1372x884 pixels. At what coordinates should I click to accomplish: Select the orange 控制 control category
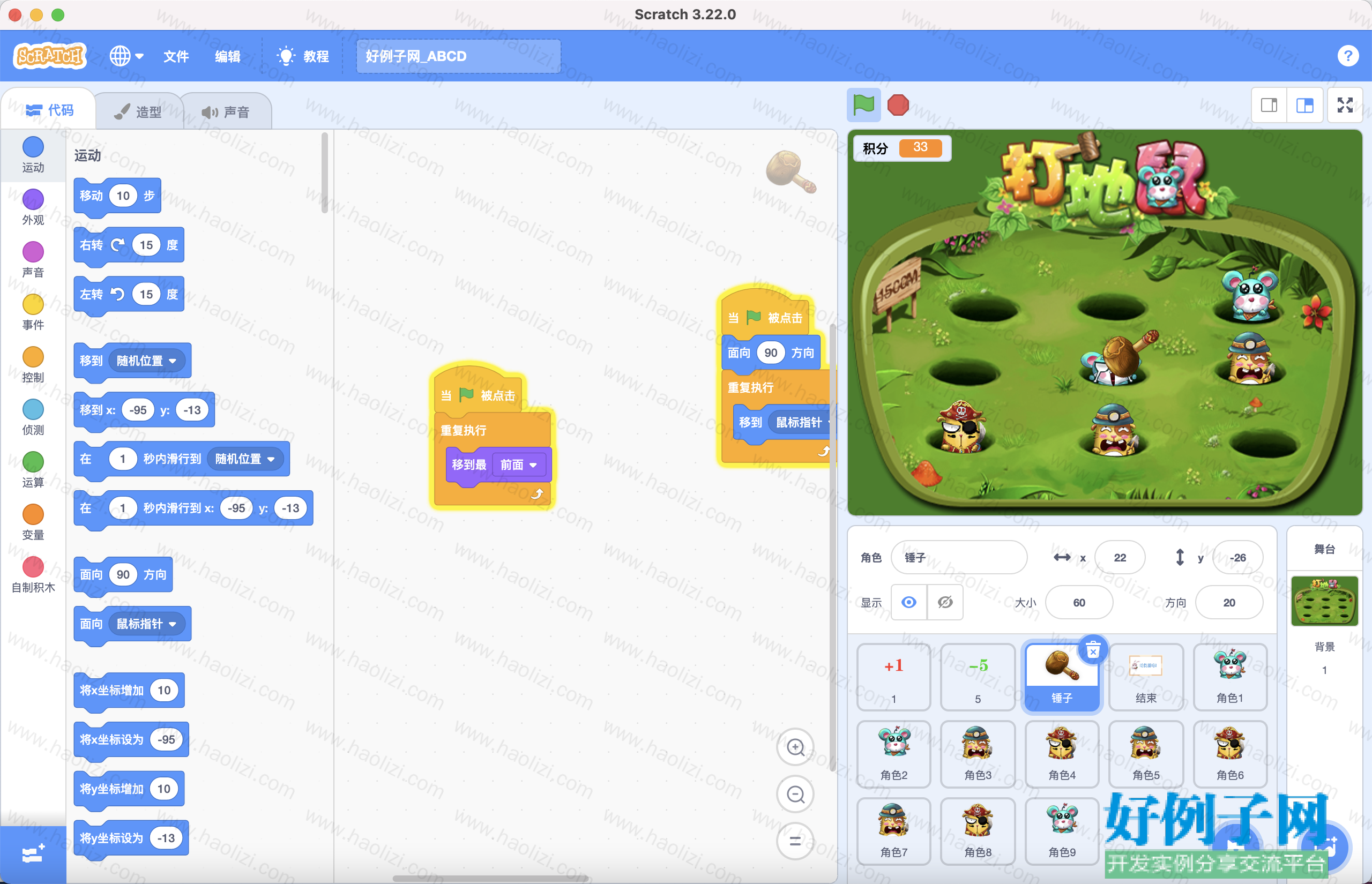pos(33,364)
